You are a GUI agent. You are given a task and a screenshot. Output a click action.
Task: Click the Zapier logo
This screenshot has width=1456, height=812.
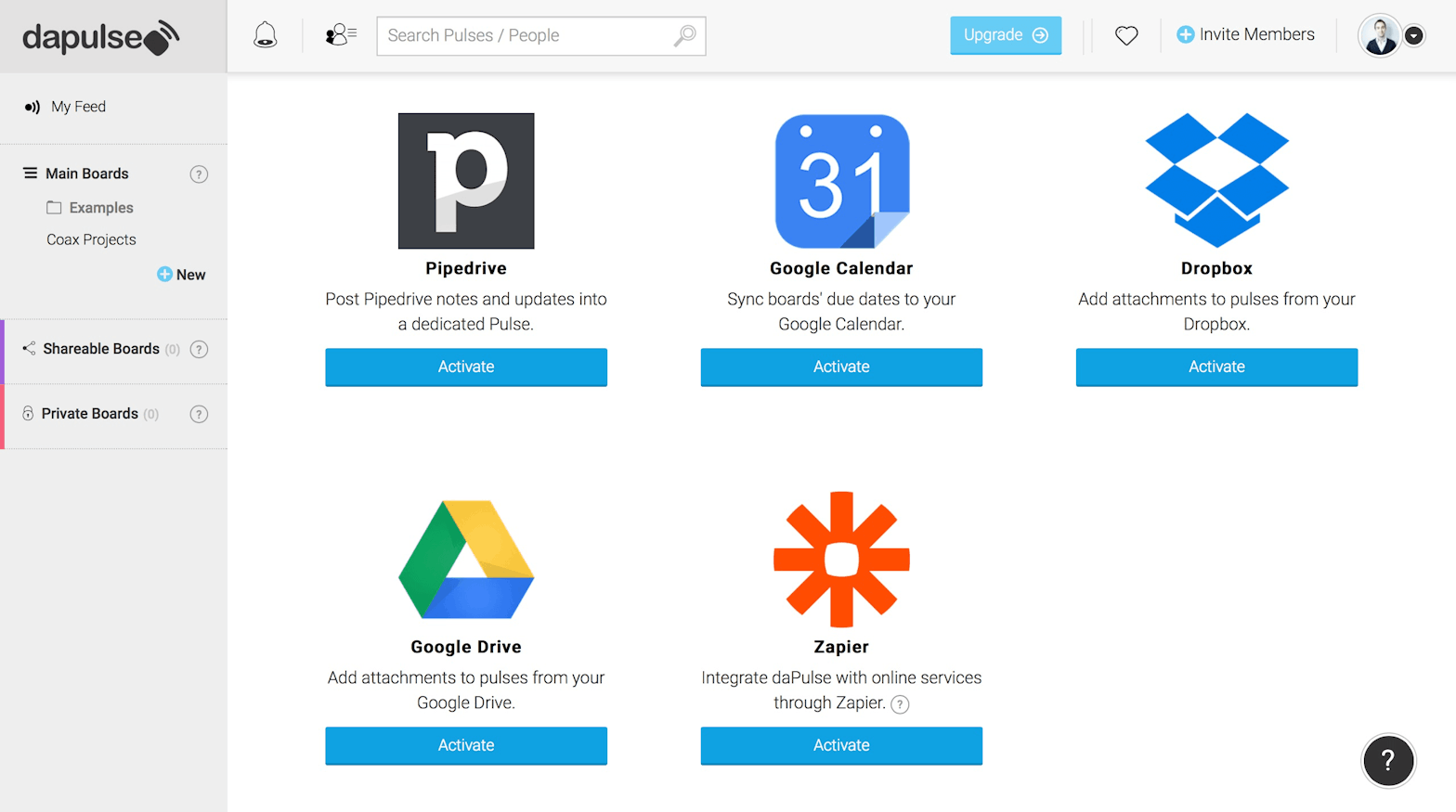coord(841,560)
